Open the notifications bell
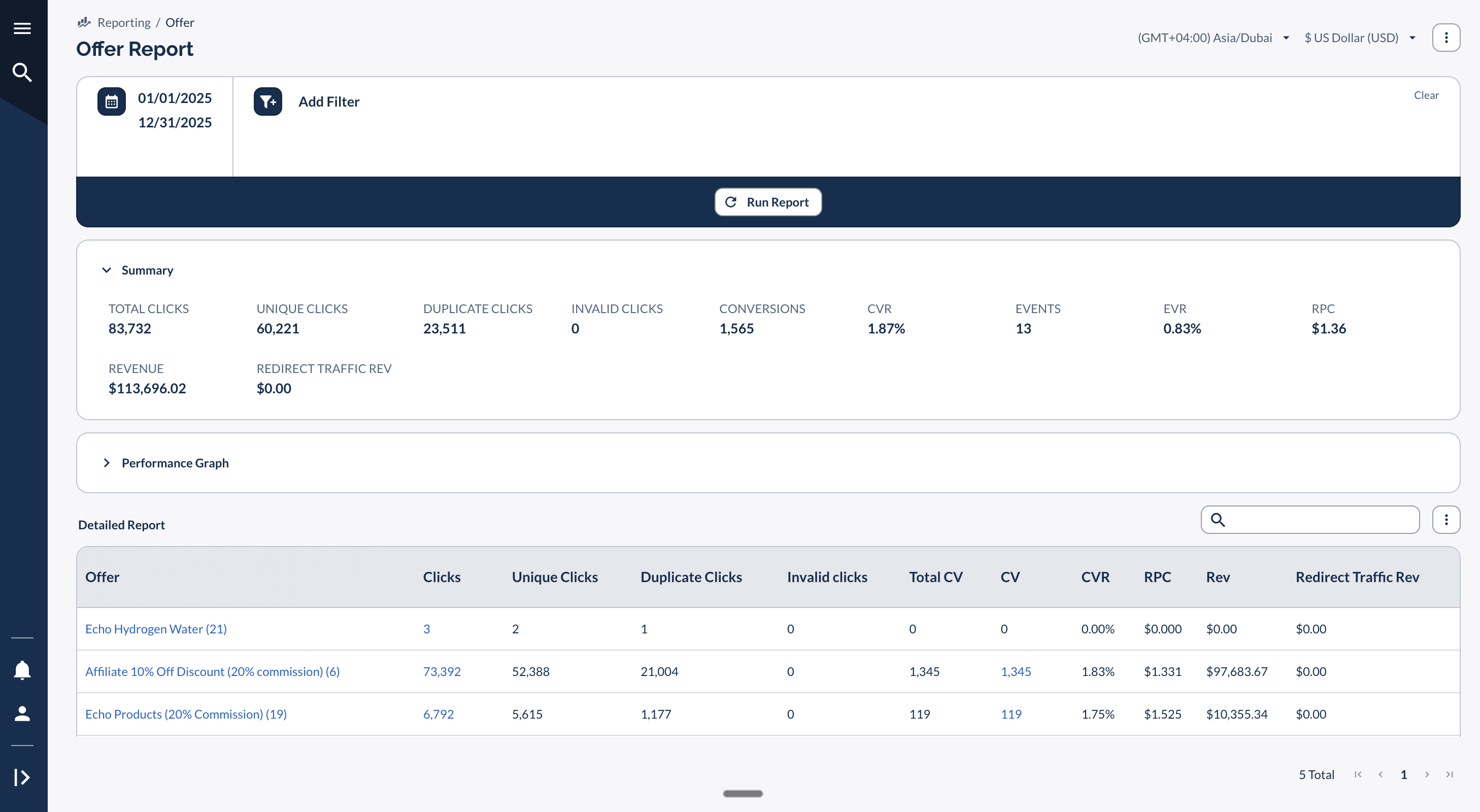 pyautogui.click(x=22, y=669)
